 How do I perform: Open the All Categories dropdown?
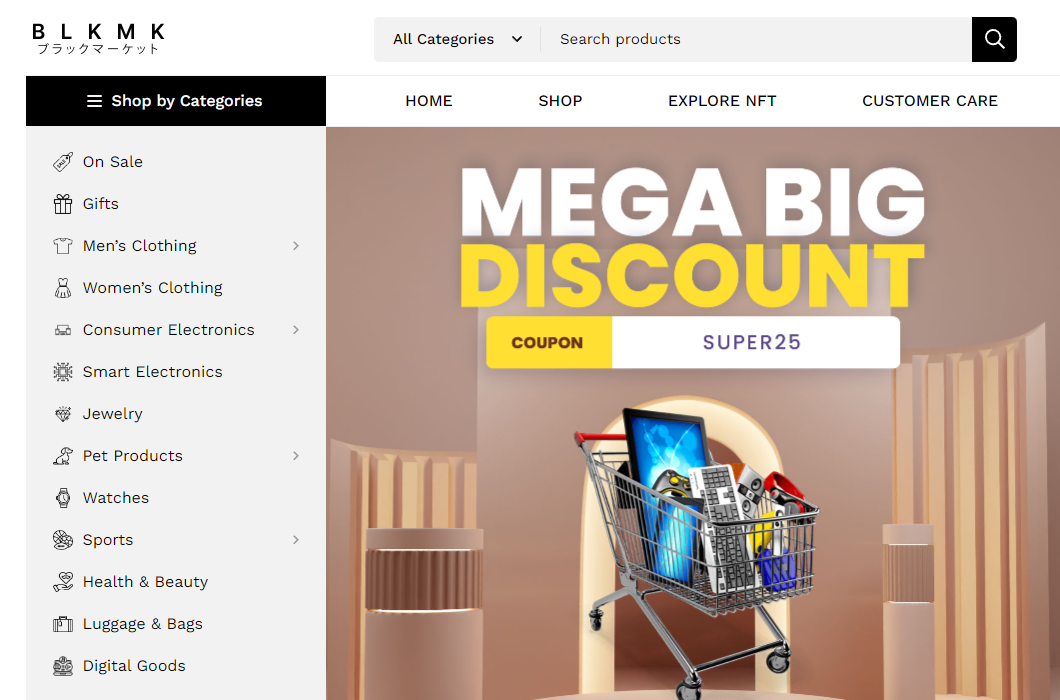coord(458,39)
